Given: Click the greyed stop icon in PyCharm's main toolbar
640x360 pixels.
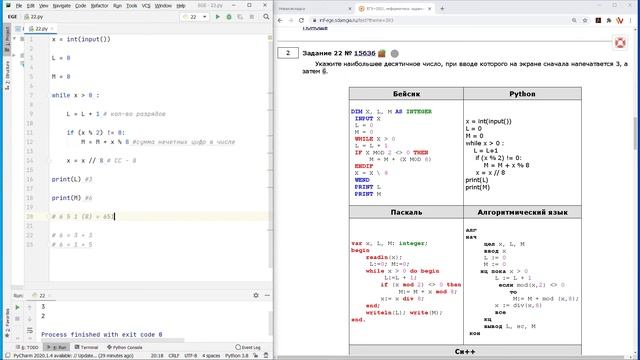Looking at the screenshot, I should 252,17.
